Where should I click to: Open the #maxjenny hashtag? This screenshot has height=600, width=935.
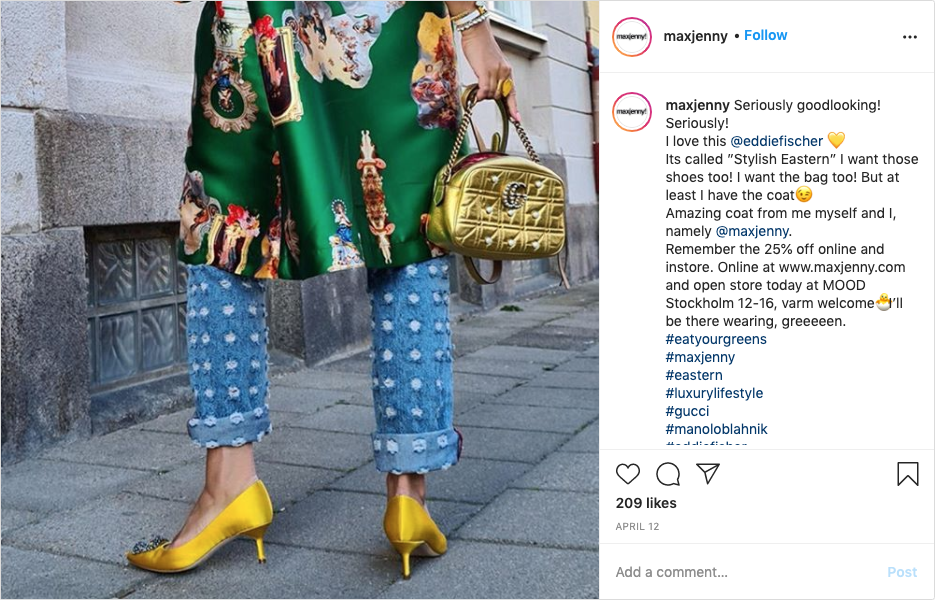pyautogui.click(x=700, y=357)
